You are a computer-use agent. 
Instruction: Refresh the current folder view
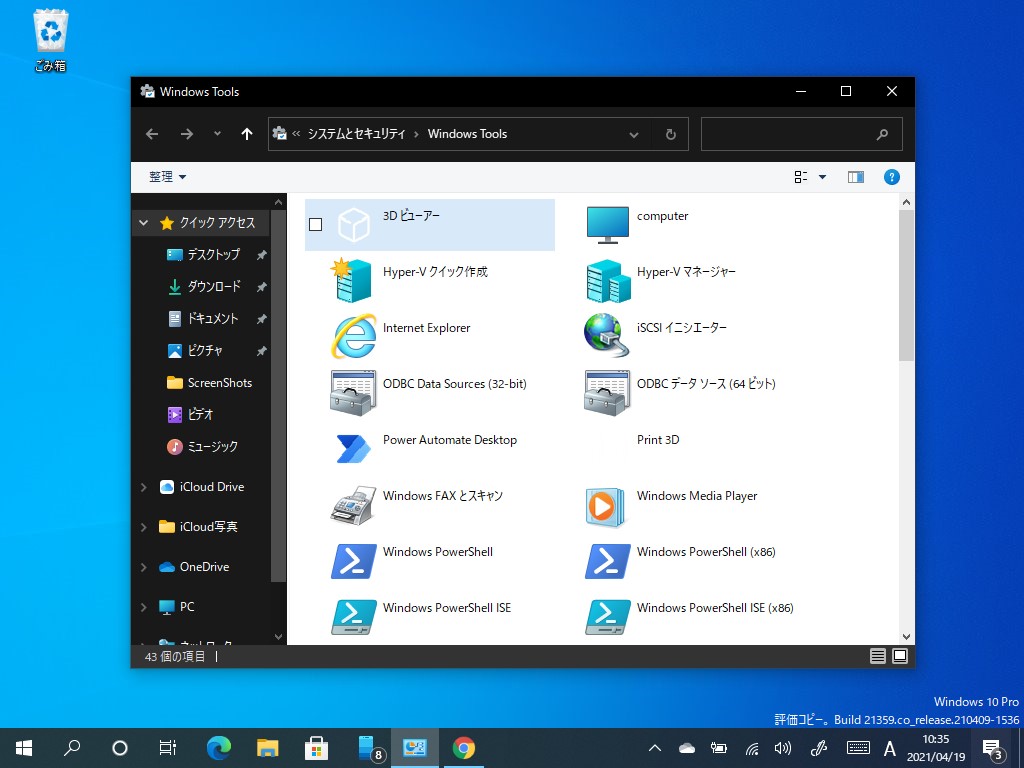(x=670, y=133)
